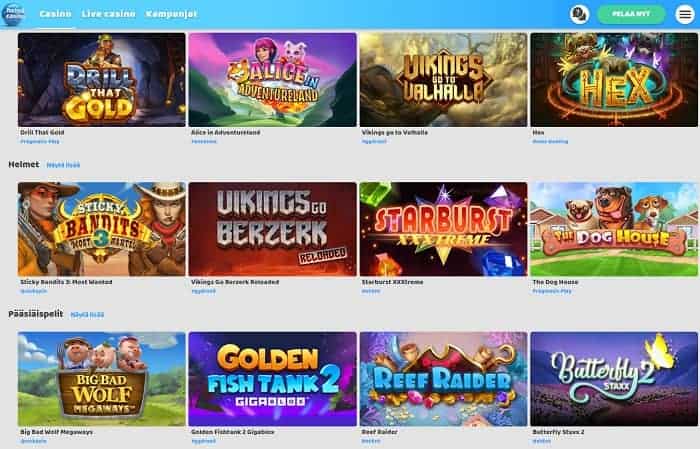Open The Dog House game thumbnail
700x449 pixels.
pyautogui.click(x=614, y=229)
